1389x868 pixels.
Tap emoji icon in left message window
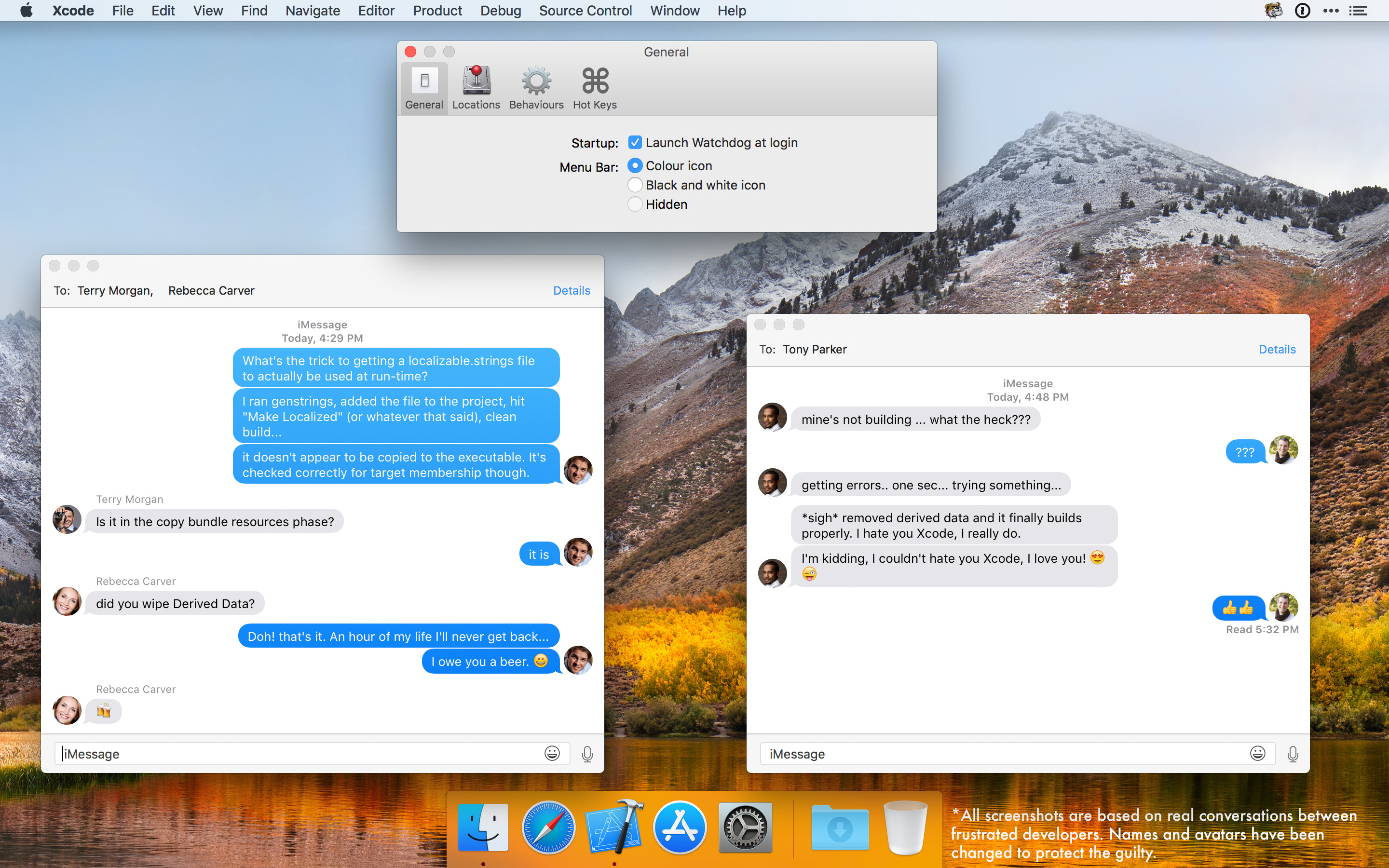pyautogui.click(x=552, y=753)
